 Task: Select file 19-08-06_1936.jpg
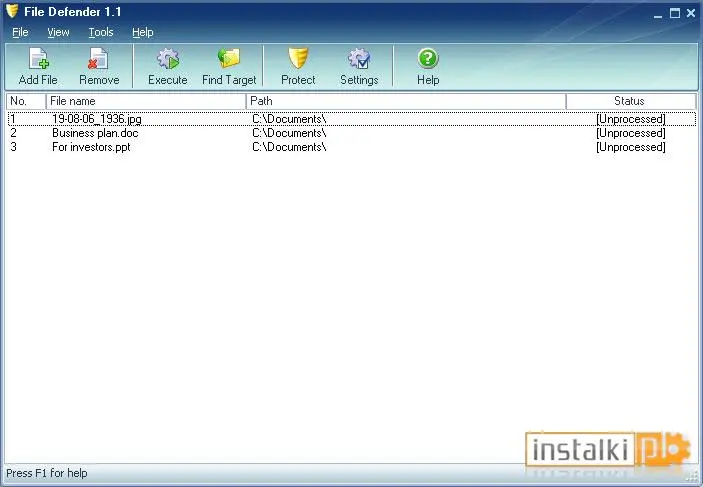point(96,119)
